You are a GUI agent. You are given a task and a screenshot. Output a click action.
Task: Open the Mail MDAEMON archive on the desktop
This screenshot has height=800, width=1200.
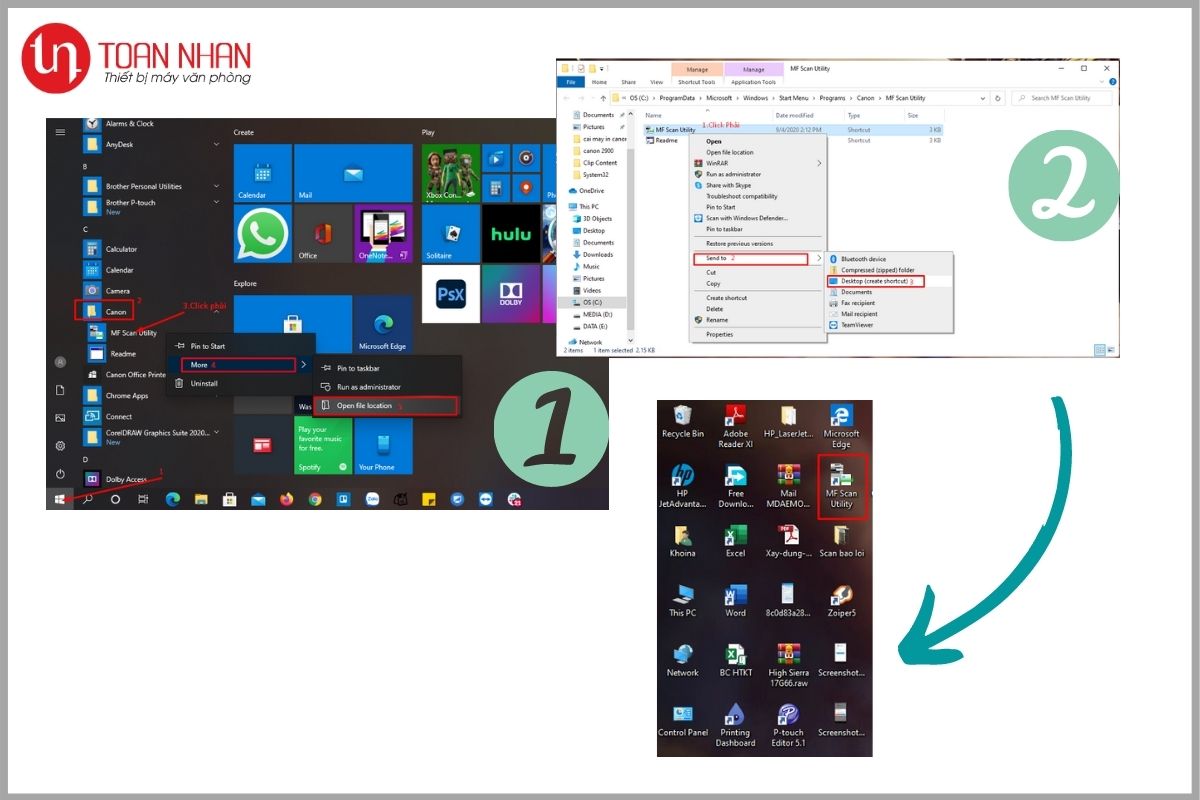pyautogui.click(x=788, y=485)
